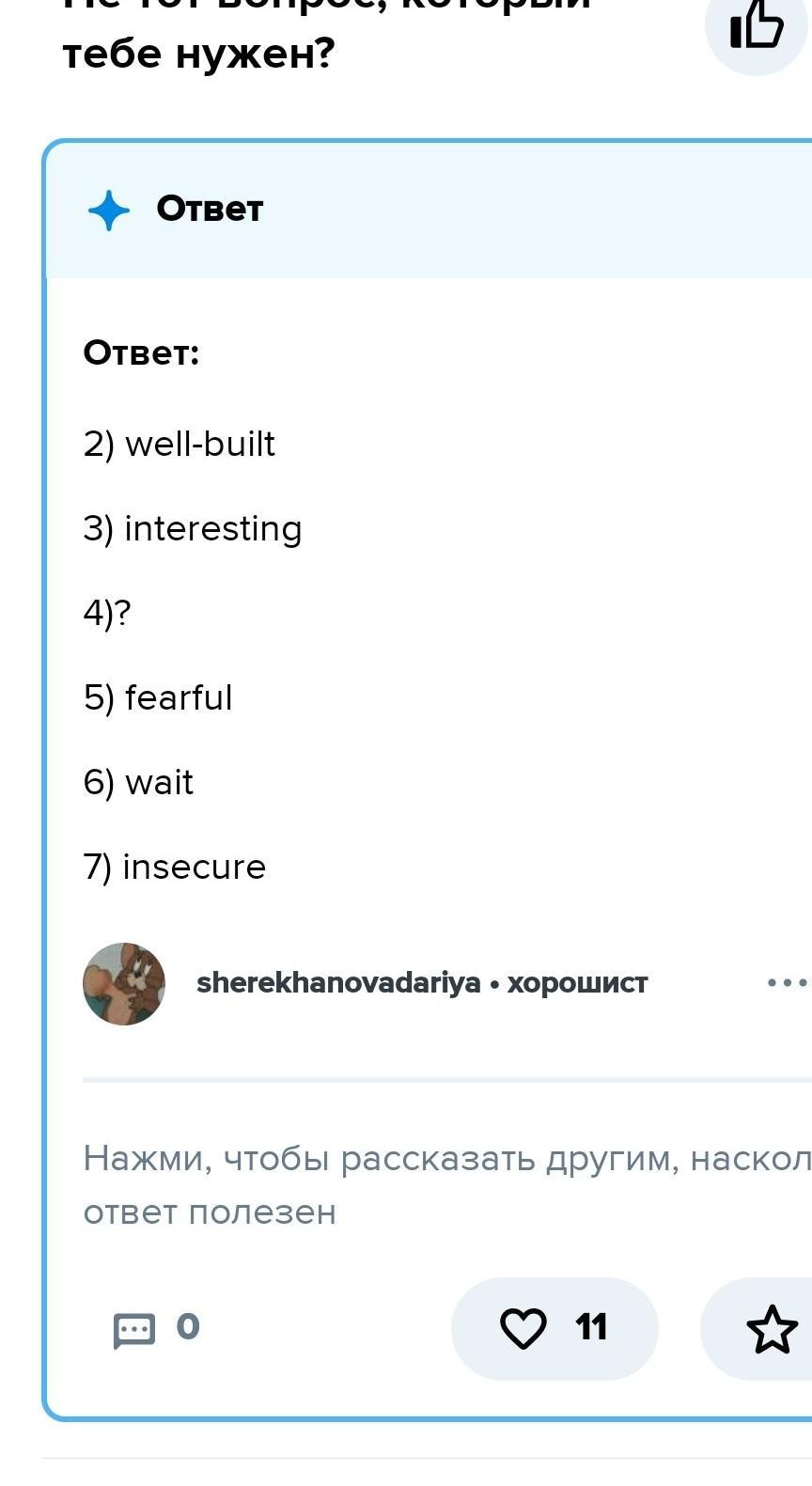This screenshot has height=1486, width=812.
Task: Open the comments speech bubble icon
Action: point(133,1330)
